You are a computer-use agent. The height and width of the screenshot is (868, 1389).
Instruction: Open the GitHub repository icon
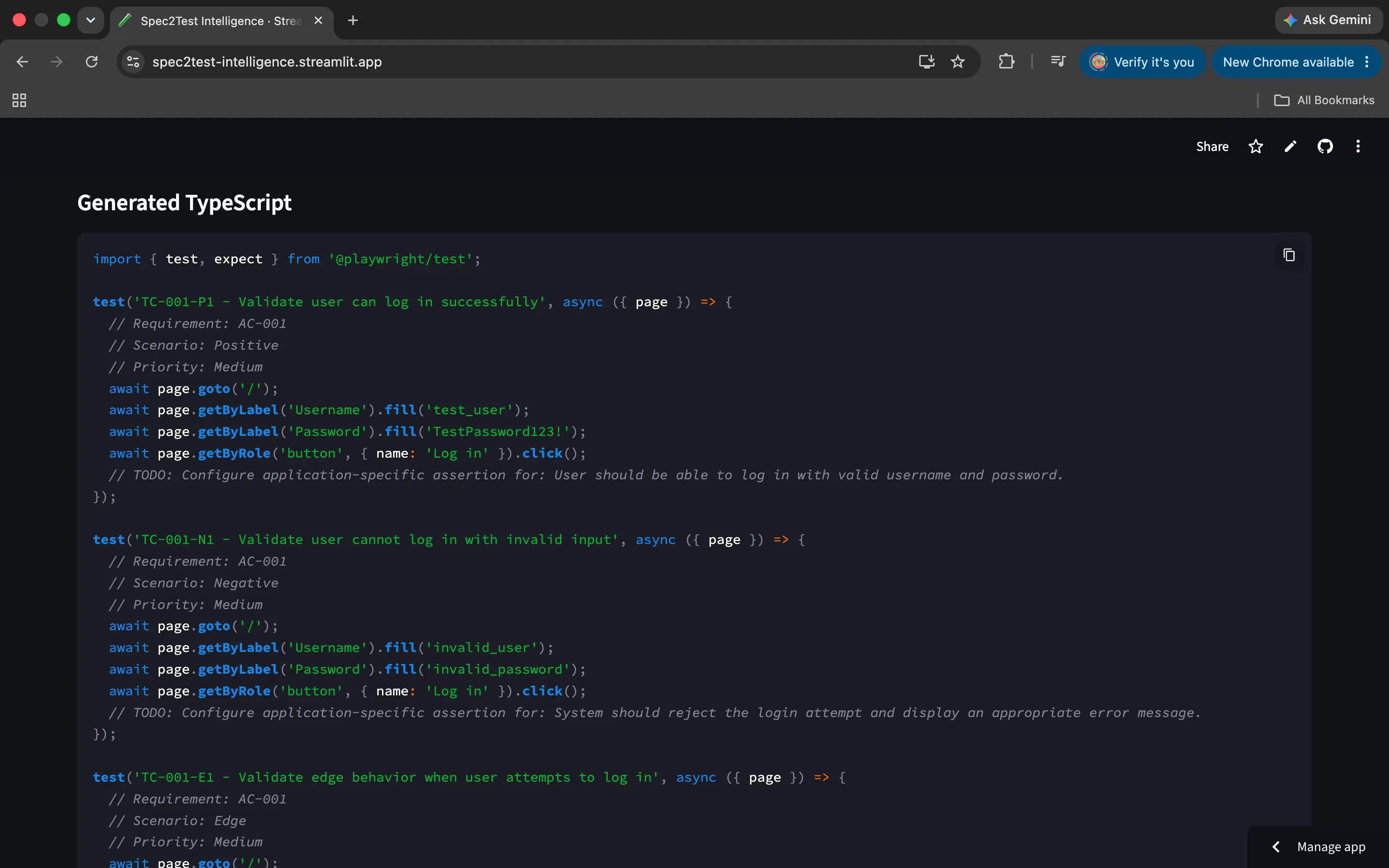tap(1325, 147)
